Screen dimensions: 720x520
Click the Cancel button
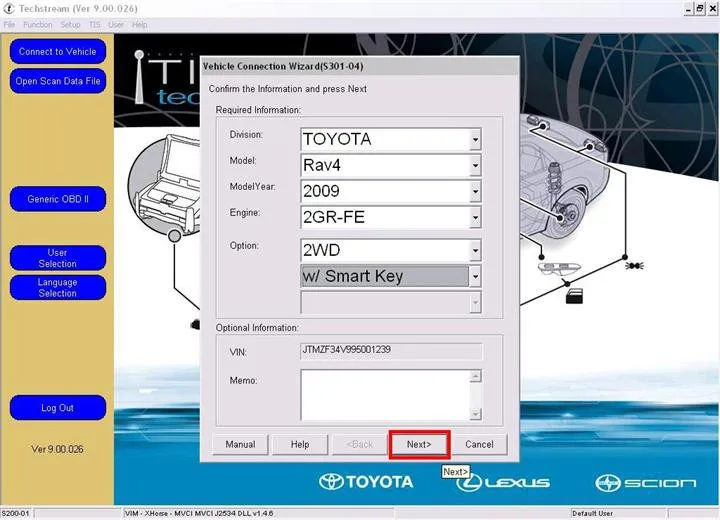point(479,444)
